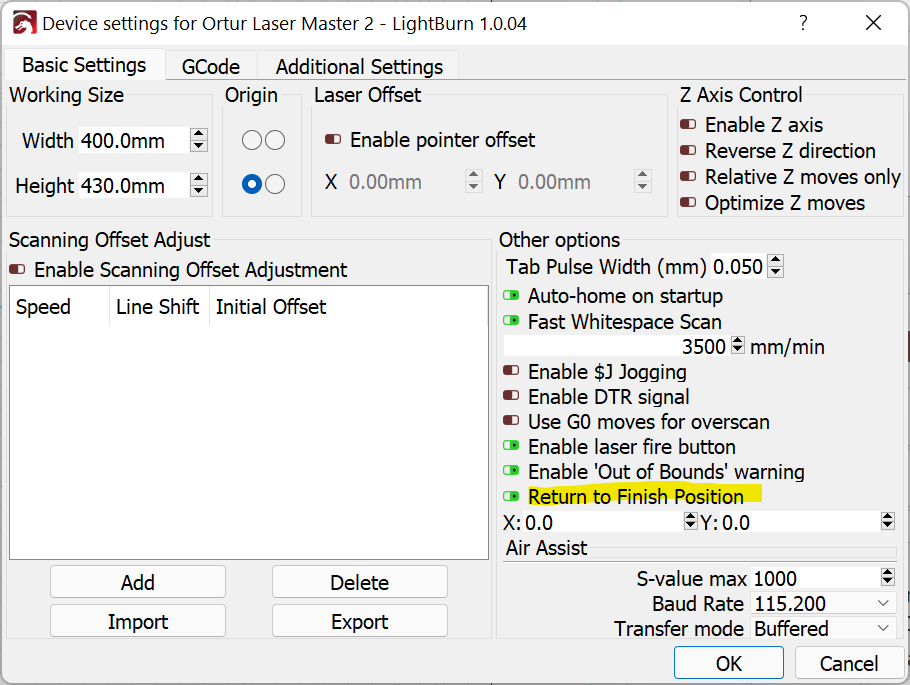Screen dimensions: 910x685
Task: Click the Export button
Action: point(359,621)
